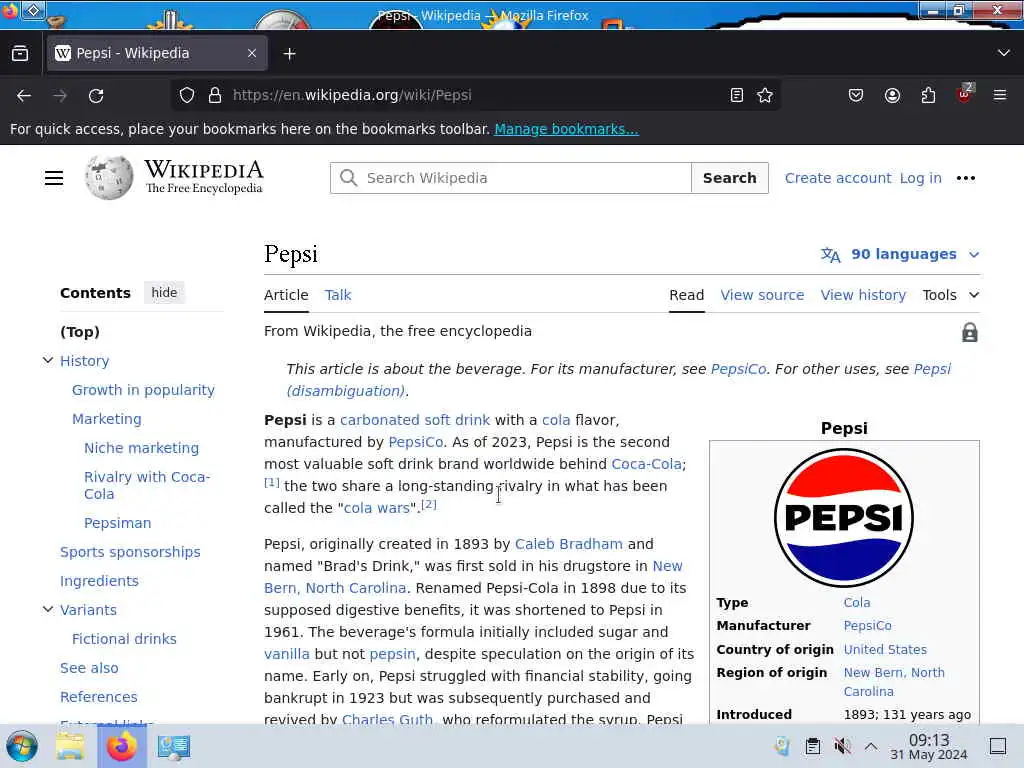Jump to Sports sponsorships section
Image resolution: width=1024 pixels, height=768 pixels.
130,552
